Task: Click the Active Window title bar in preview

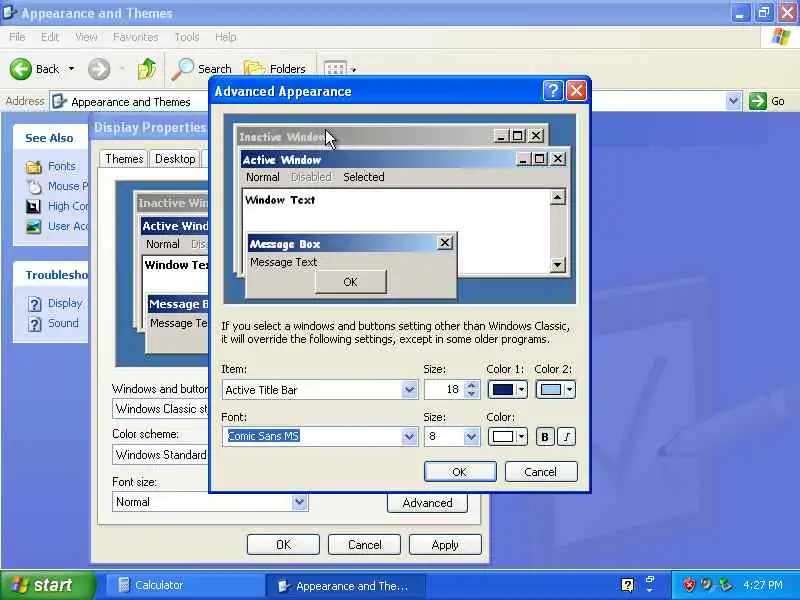Action: pyautogui.click(x=405, y=160)
